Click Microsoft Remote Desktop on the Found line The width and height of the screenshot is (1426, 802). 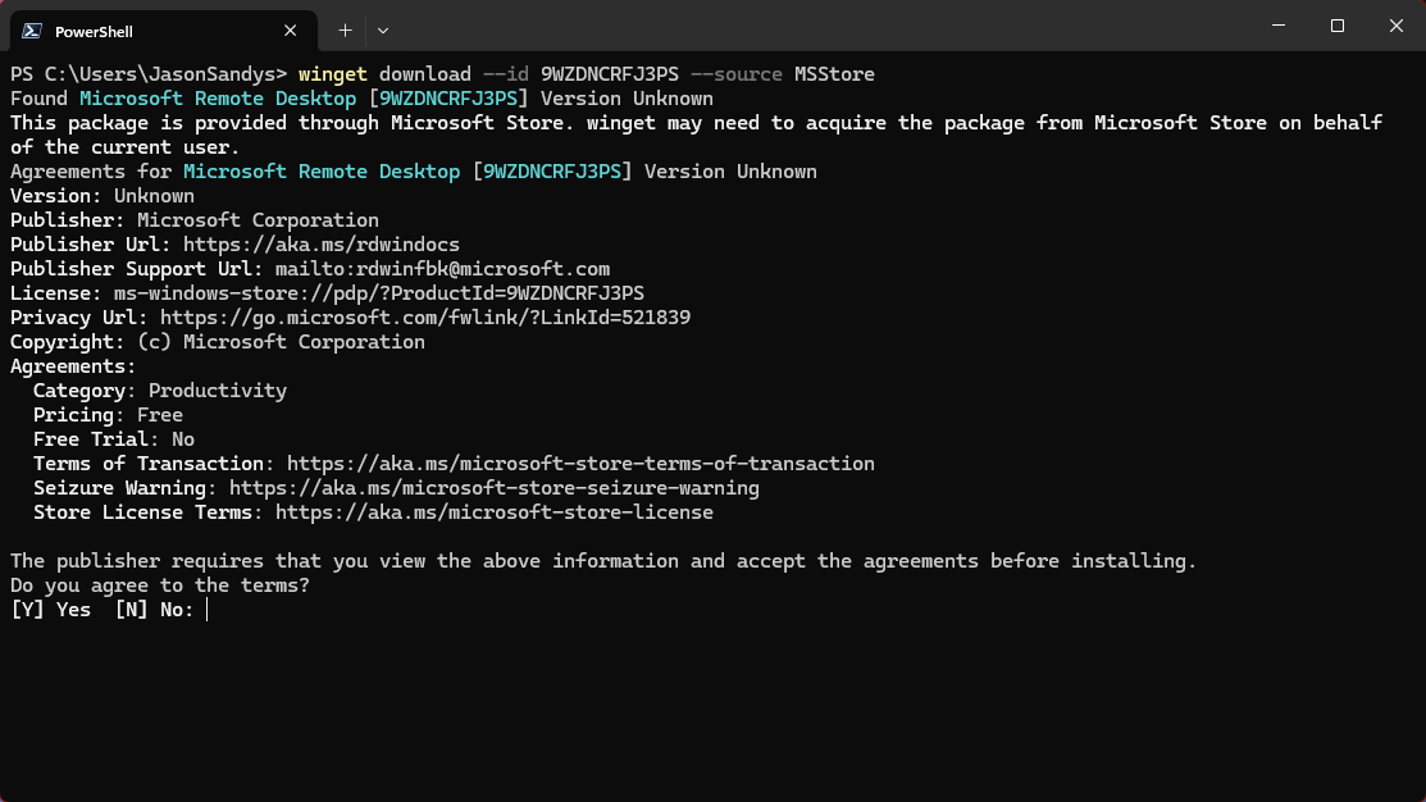217,99
